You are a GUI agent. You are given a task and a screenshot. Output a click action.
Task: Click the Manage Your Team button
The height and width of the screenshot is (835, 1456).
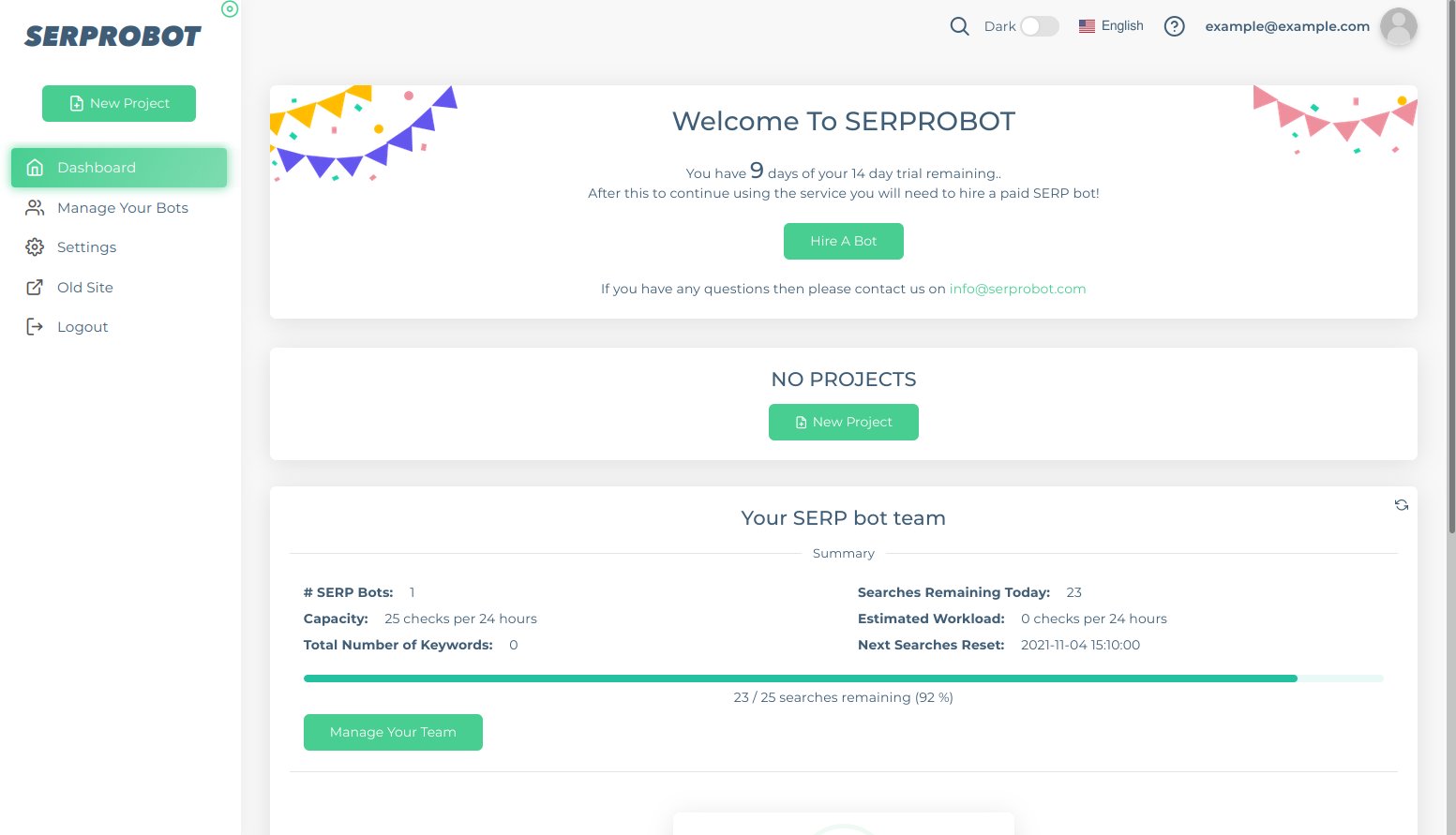[x=393, y=732]
